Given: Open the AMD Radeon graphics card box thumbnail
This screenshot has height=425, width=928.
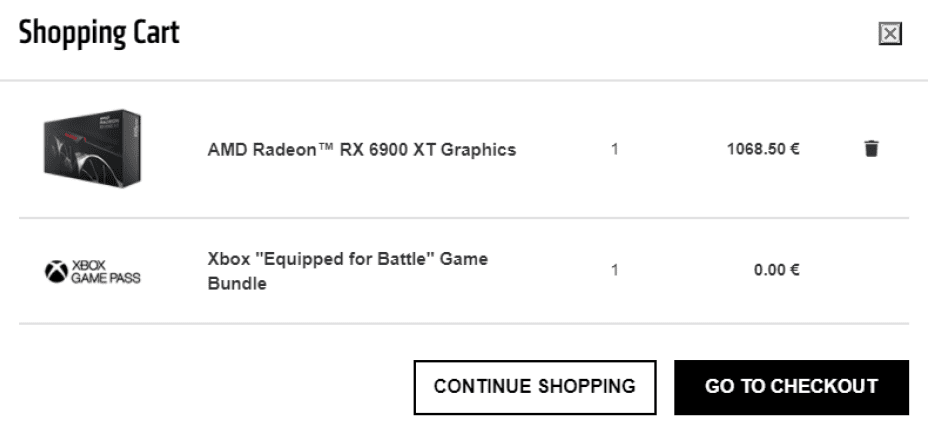Looking at the screenshot, I should [92, 149].
